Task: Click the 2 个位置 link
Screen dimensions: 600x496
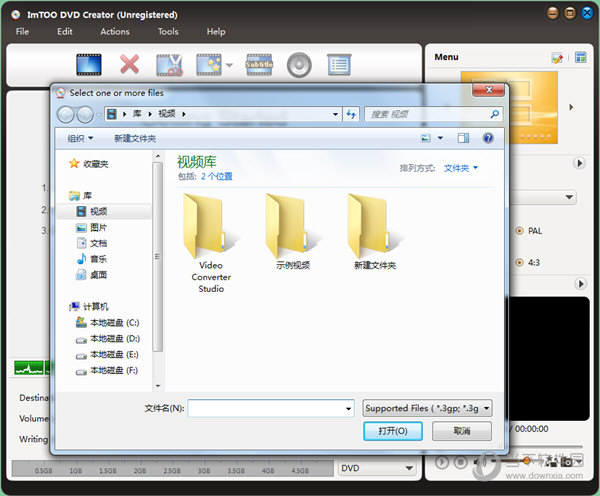Action: coord(217,176)
